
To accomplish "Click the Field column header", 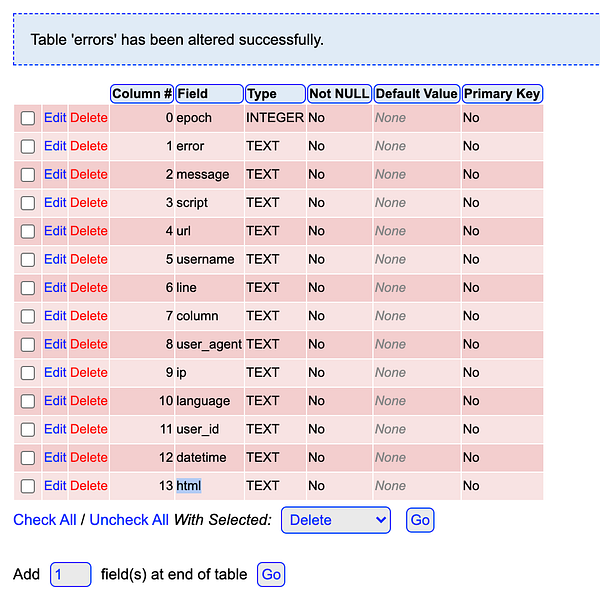I will 209,94.
